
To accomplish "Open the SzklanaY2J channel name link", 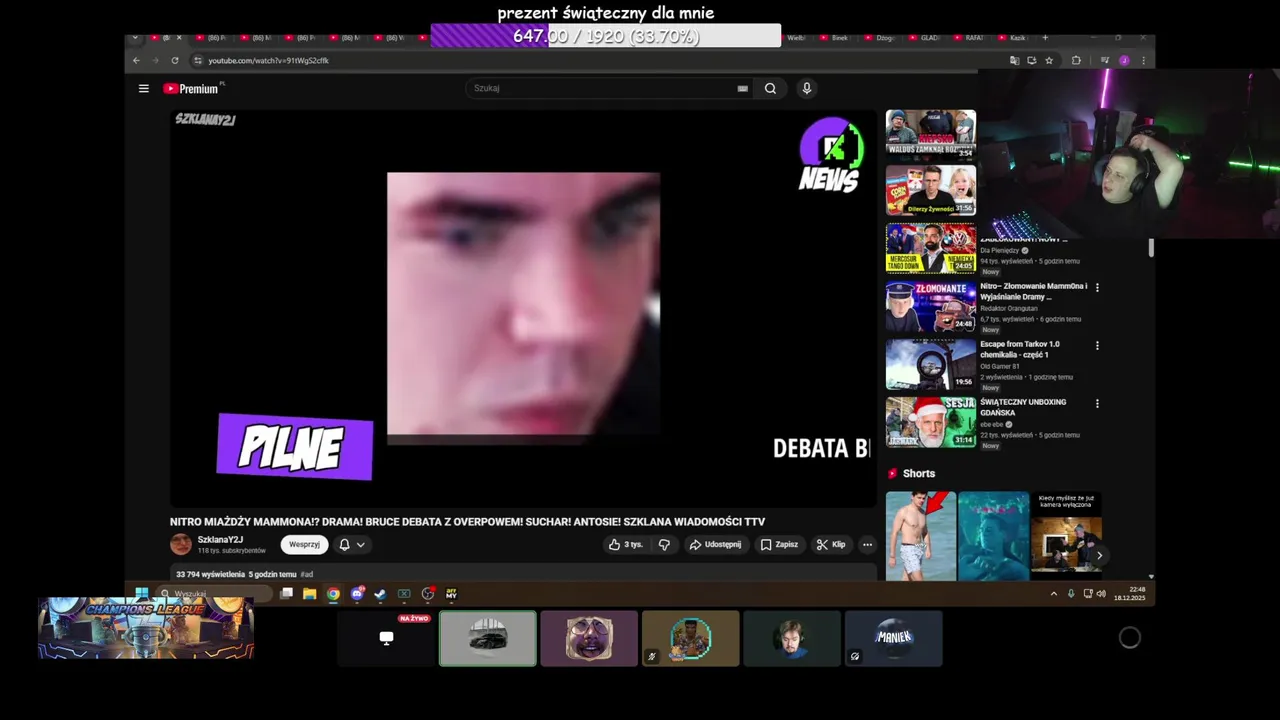I will point(220,540).
